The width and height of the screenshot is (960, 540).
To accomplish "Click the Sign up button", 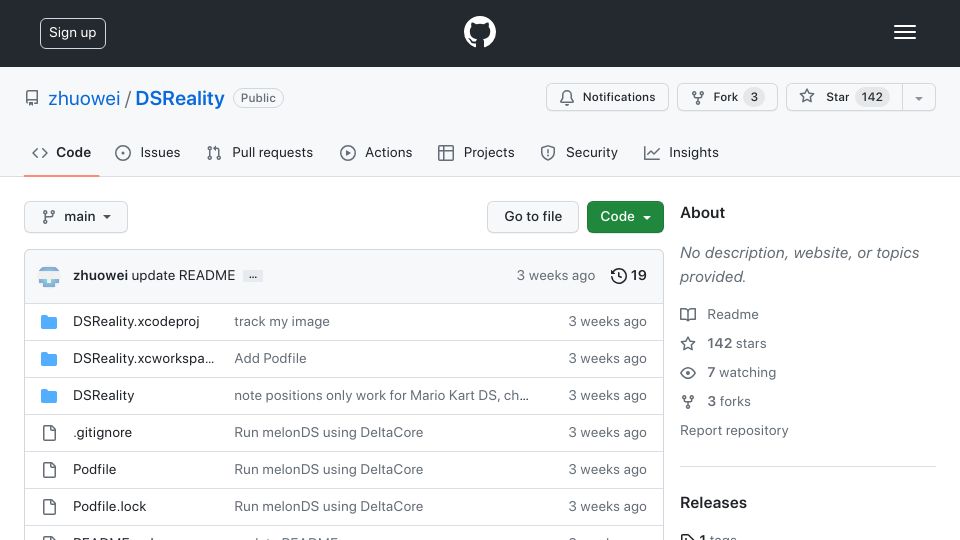I will [x=73, y=33].
